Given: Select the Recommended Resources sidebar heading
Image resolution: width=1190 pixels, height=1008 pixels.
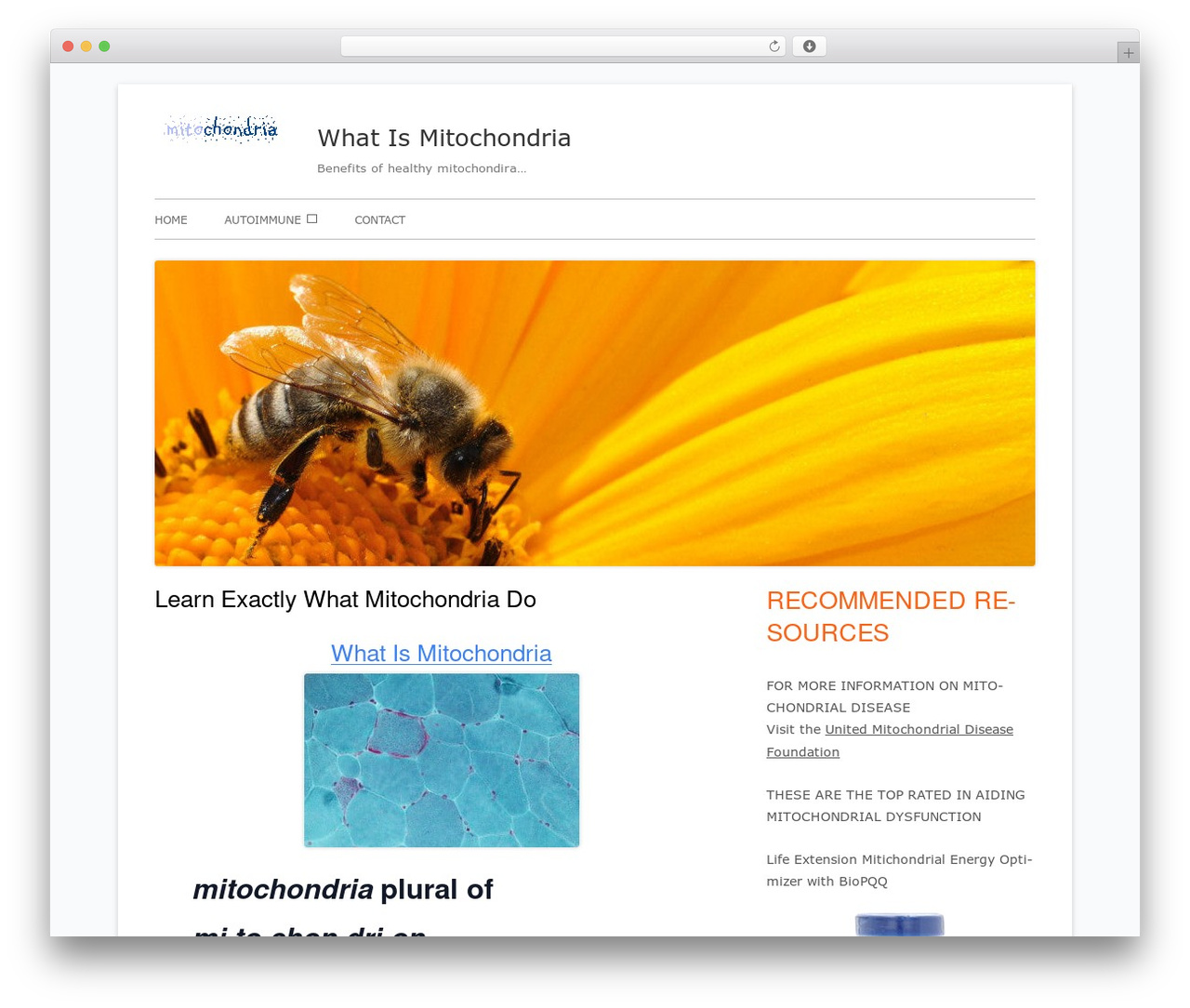Looking at the screenshot, I should tap(891, 617).
